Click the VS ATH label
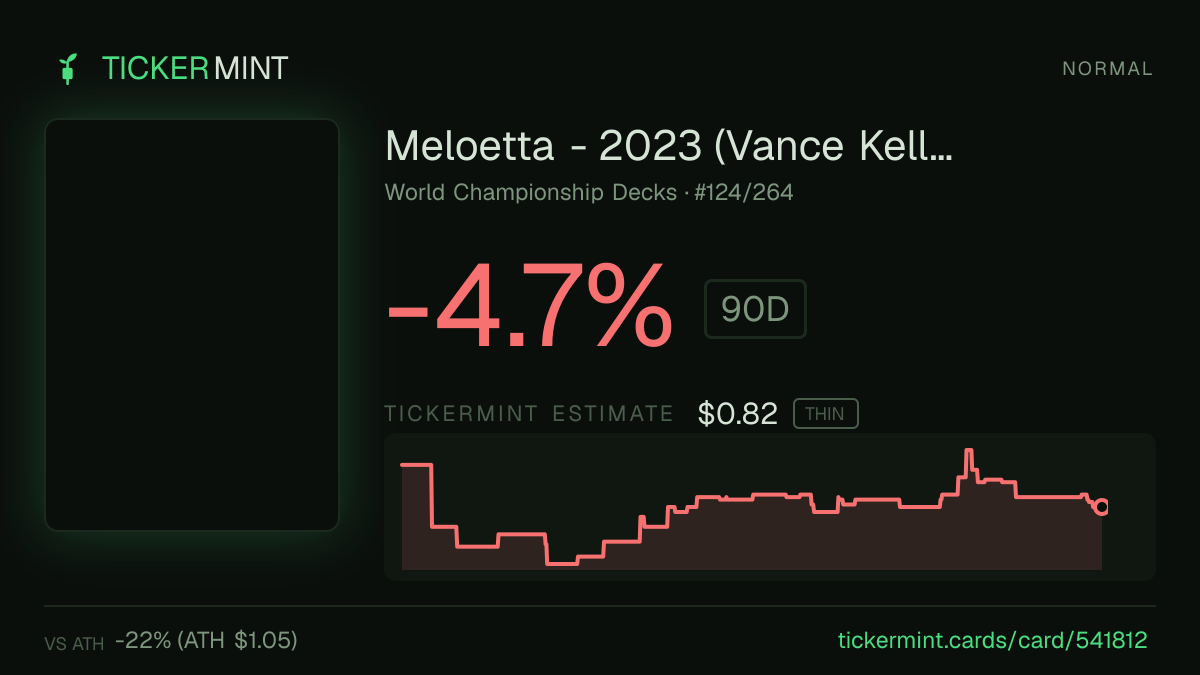Viewport: 1200px width, 675px height. pyautogui.click(x=74, y=644)
